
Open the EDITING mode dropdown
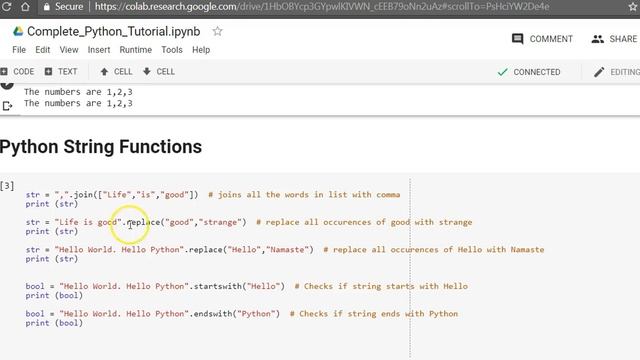tap(616, 72)
